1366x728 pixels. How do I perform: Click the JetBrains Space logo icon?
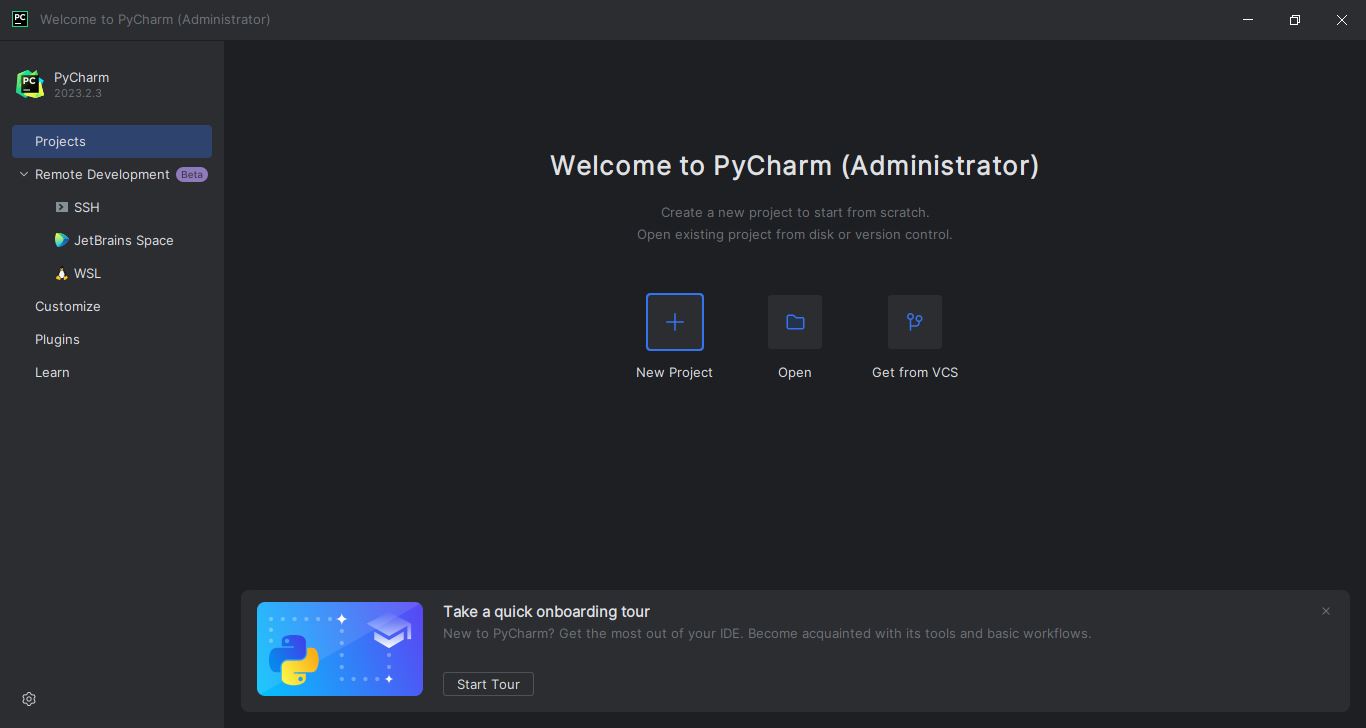62,240
